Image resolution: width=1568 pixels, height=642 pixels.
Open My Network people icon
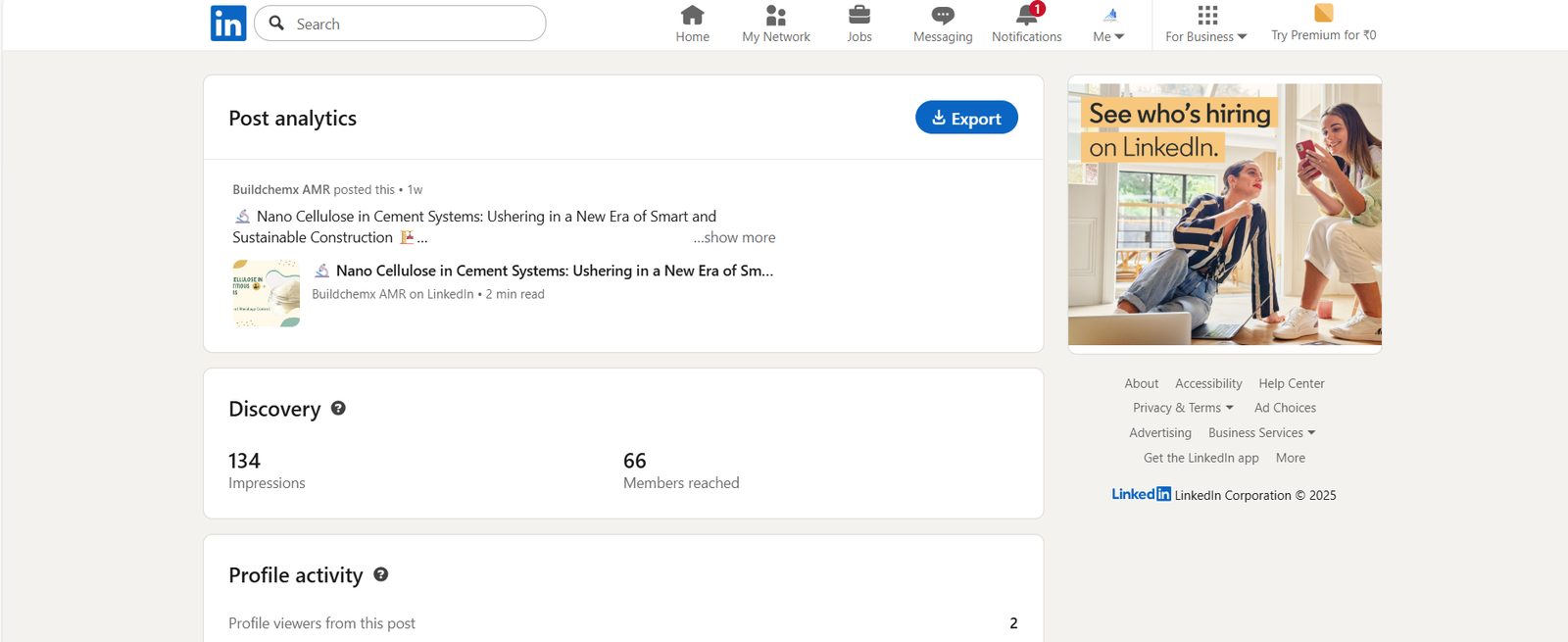point(776,15)
